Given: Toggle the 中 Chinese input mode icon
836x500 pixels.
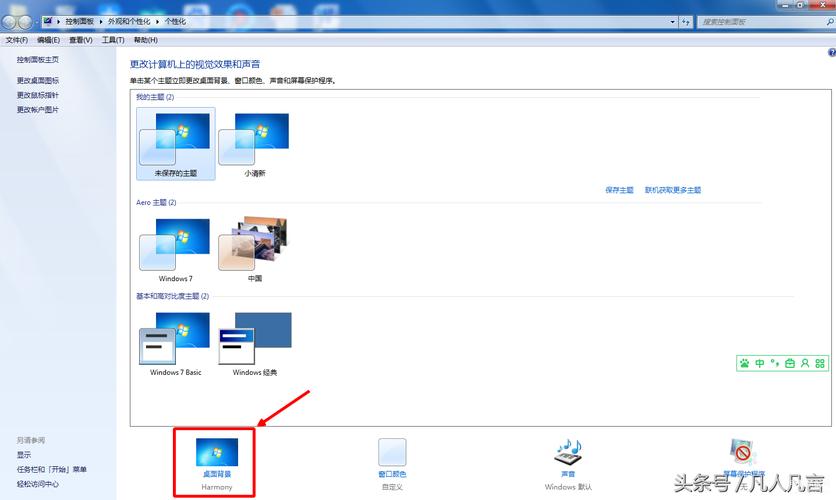Looking at the screenshot, I should (x=760, y=363).
